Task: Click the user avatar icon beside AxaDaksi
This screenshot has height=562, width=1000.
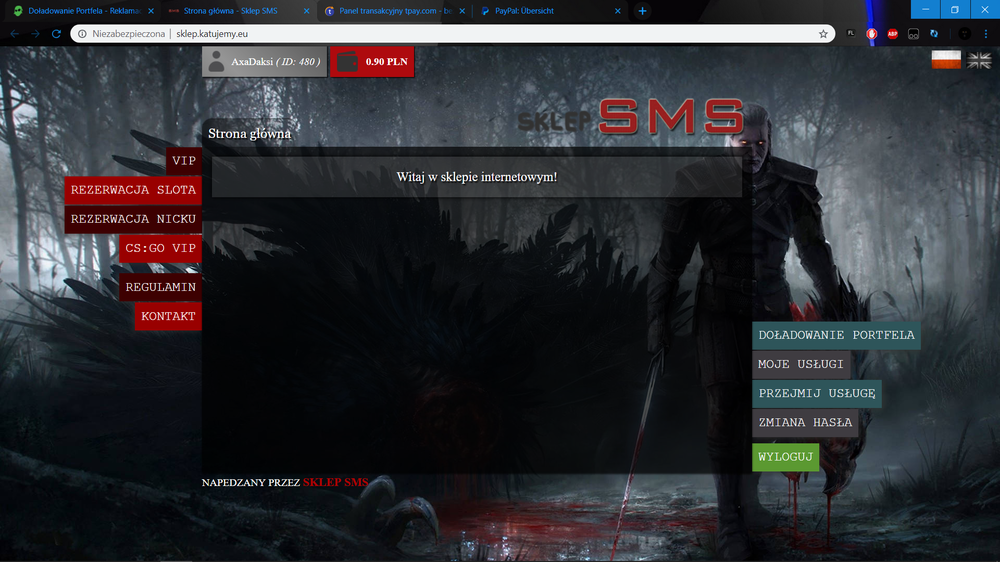Action: point(216,62)
